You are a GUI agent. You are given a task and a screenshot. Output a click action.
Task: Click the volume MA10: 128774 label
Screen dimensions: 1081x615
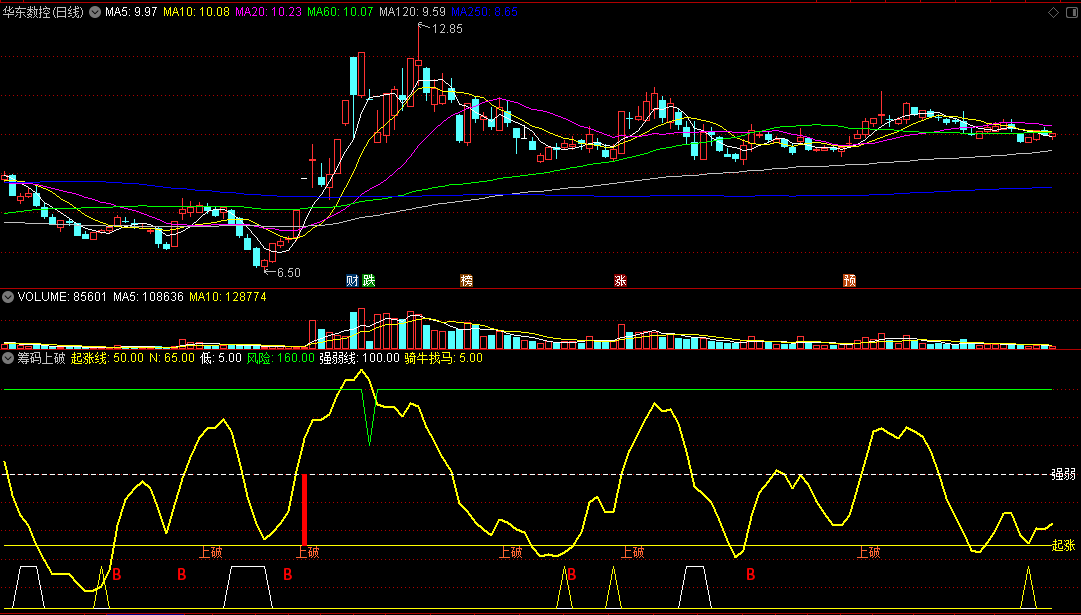(228, 297)
